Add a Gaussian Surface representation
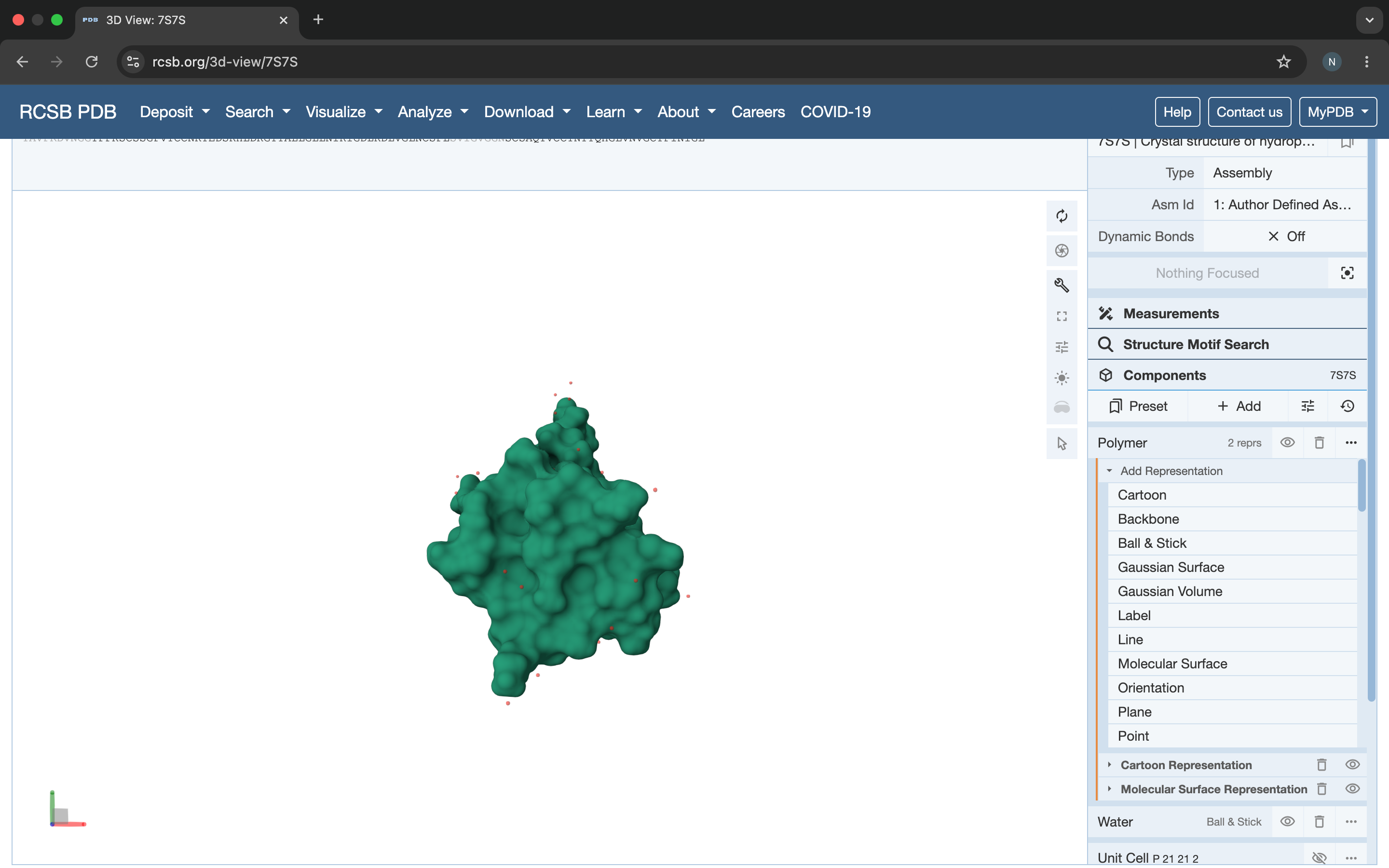 click(x=1232, y=567)
